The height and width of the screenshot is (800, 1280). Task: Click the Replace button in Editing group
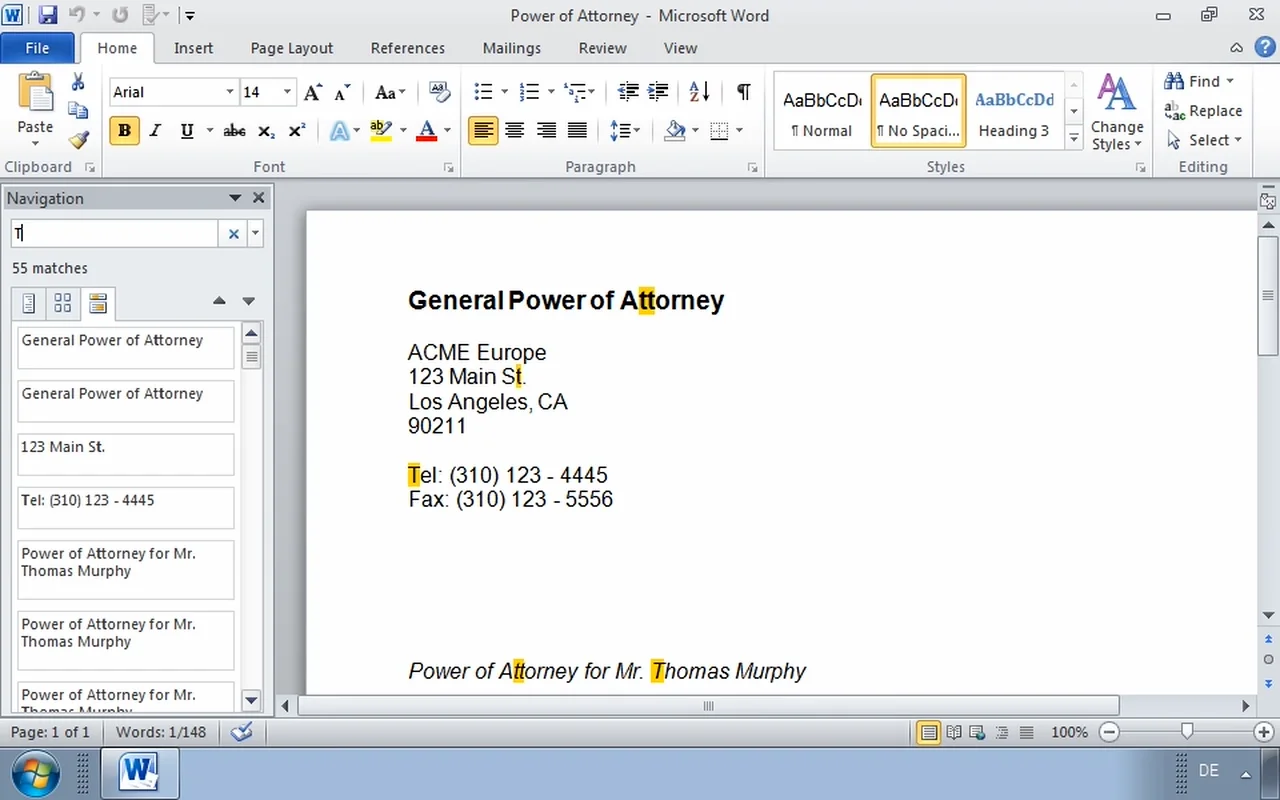pyautogui.click(x=1204, y=111)
